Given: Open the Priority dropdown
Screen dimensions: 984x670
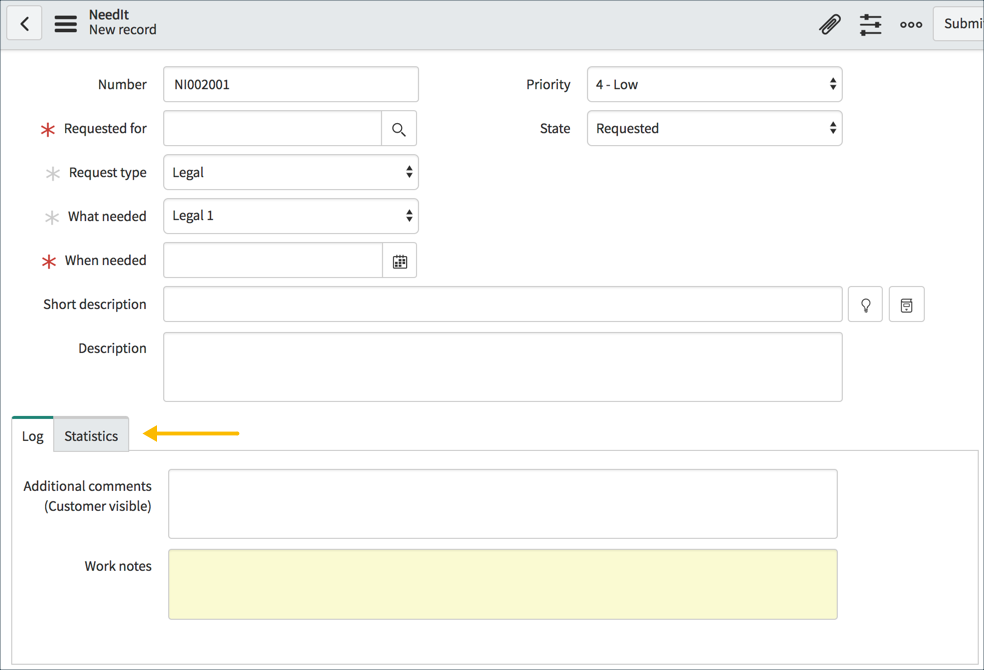Looking at the screenshot, I should tap(714, 84).
